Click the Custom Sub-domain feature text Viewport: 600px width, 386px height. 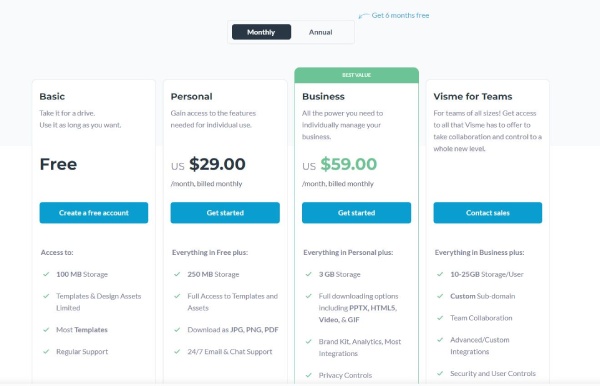click(x=483, y=296)
